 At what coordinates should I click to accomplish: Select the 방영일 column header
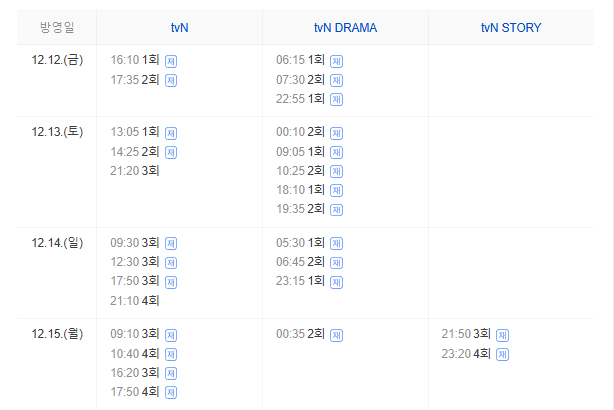coord(57,27)
